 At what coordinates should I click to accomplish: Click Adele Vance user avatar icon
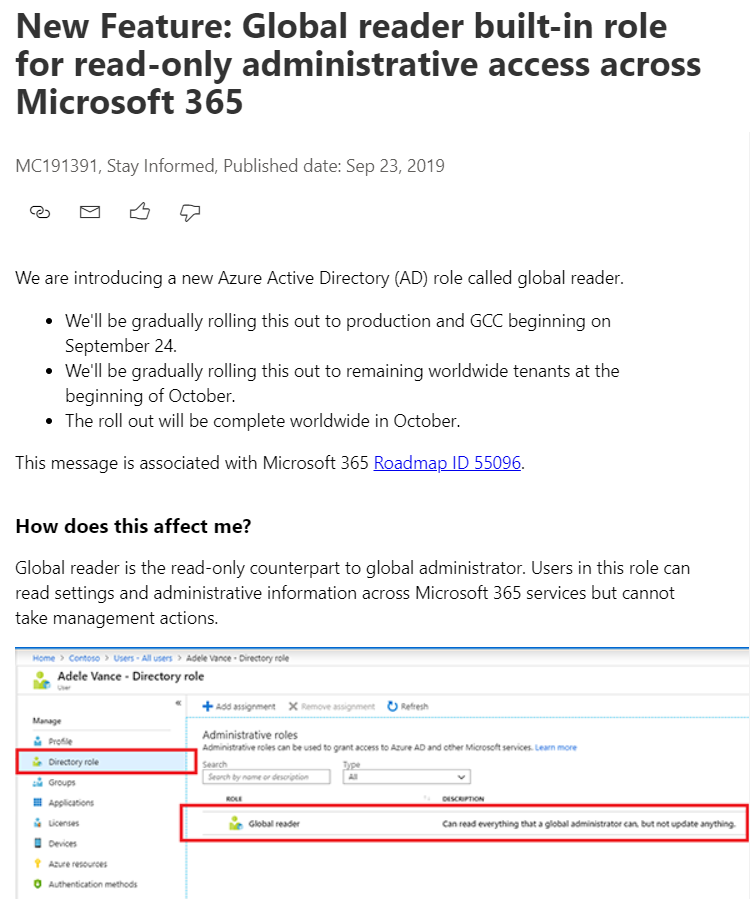41,680
